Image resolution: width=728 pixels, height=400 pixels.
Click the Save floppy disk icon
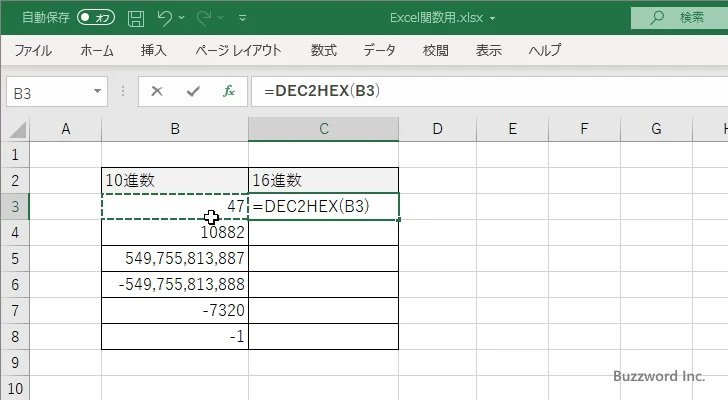tap(136, 18)
